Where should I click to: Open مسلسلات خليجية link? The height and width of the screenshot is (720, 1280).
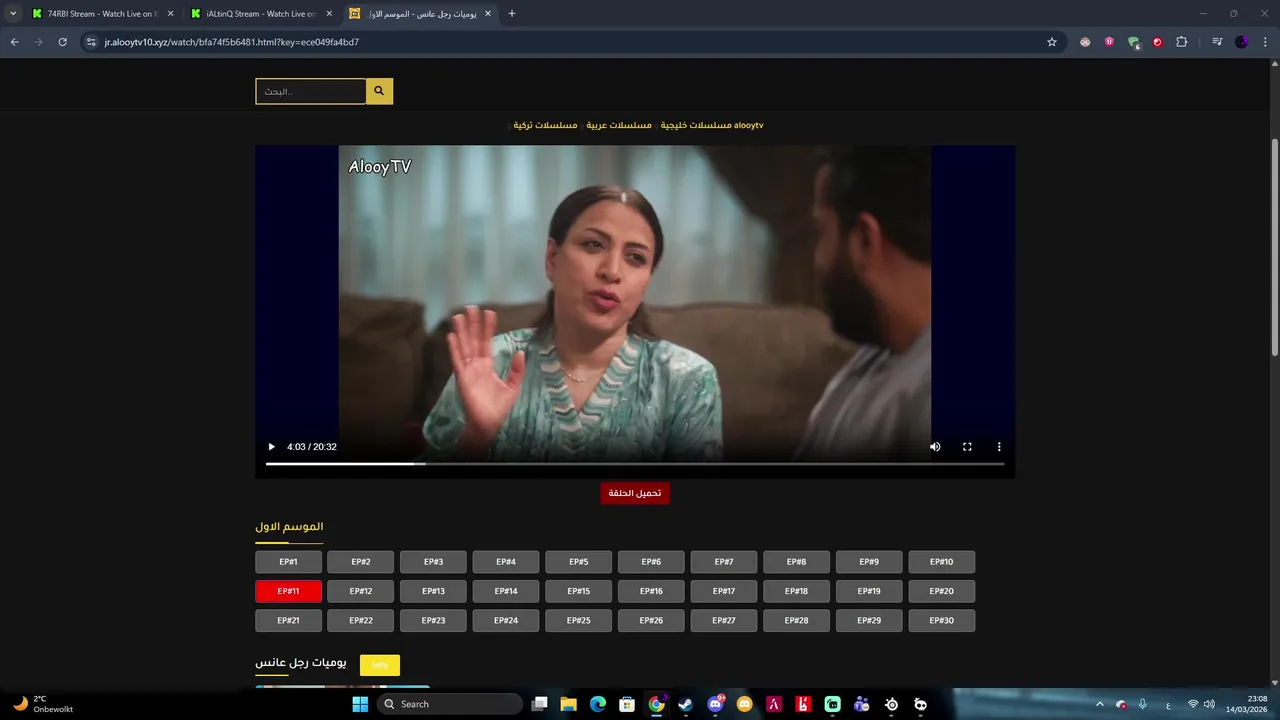click(695, 125)
